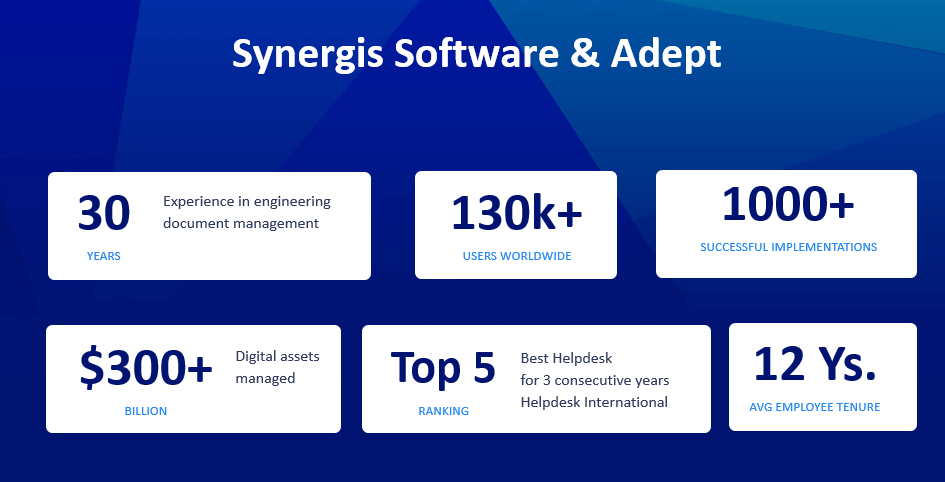The height and width of the screenshot is (482, 945).
Task: Select the '130k+' statistic
Action: (x=516, y=213)
